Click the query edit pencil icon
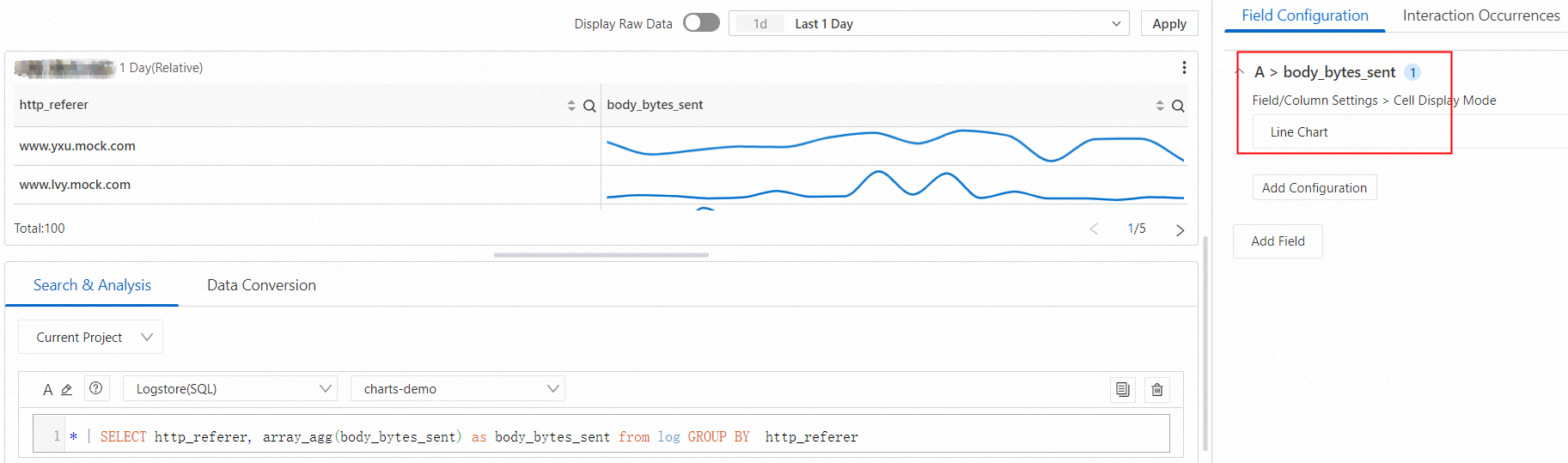1568x463 pixels. coord(66,390)
